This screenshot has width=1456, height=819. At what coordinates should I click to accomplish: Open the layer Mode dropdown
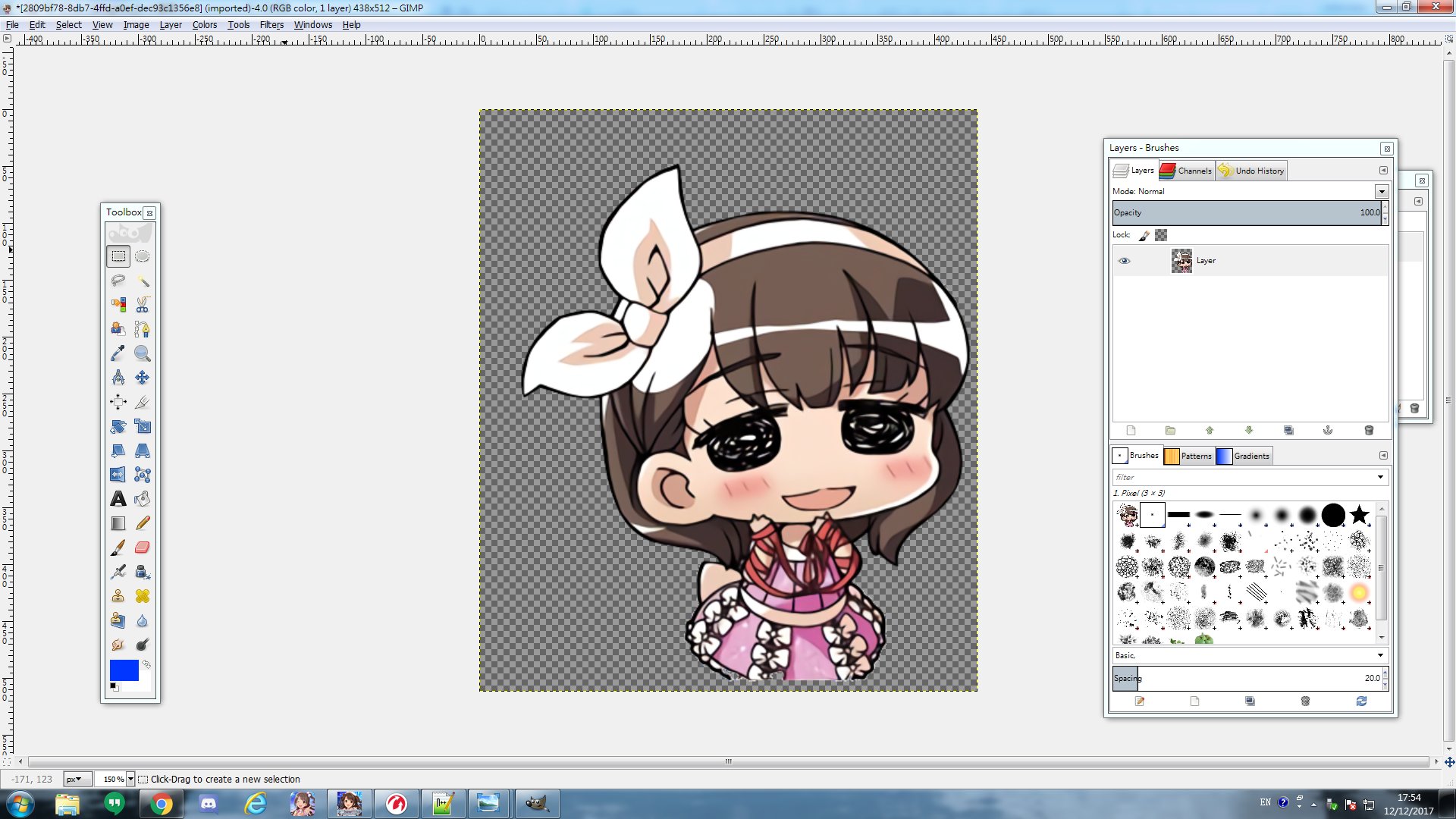click(x=1382, y=192)
